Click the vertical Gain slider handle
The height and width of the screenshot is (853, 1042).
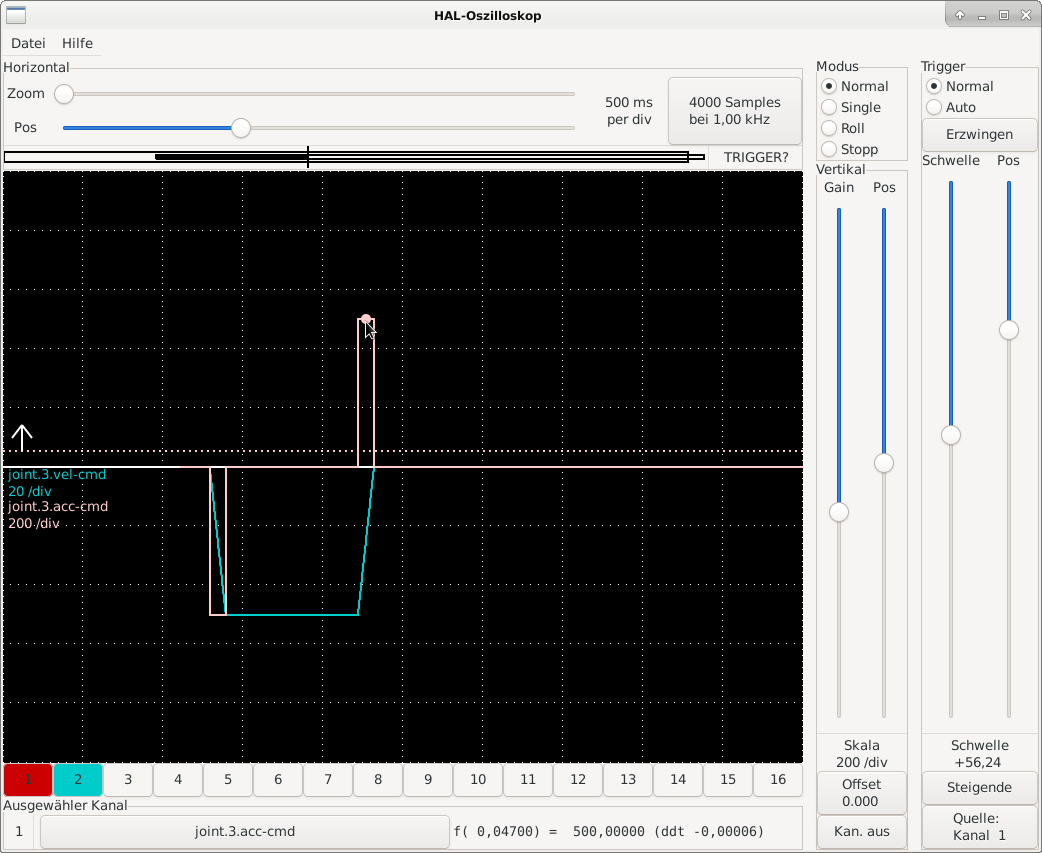[839, 512]
